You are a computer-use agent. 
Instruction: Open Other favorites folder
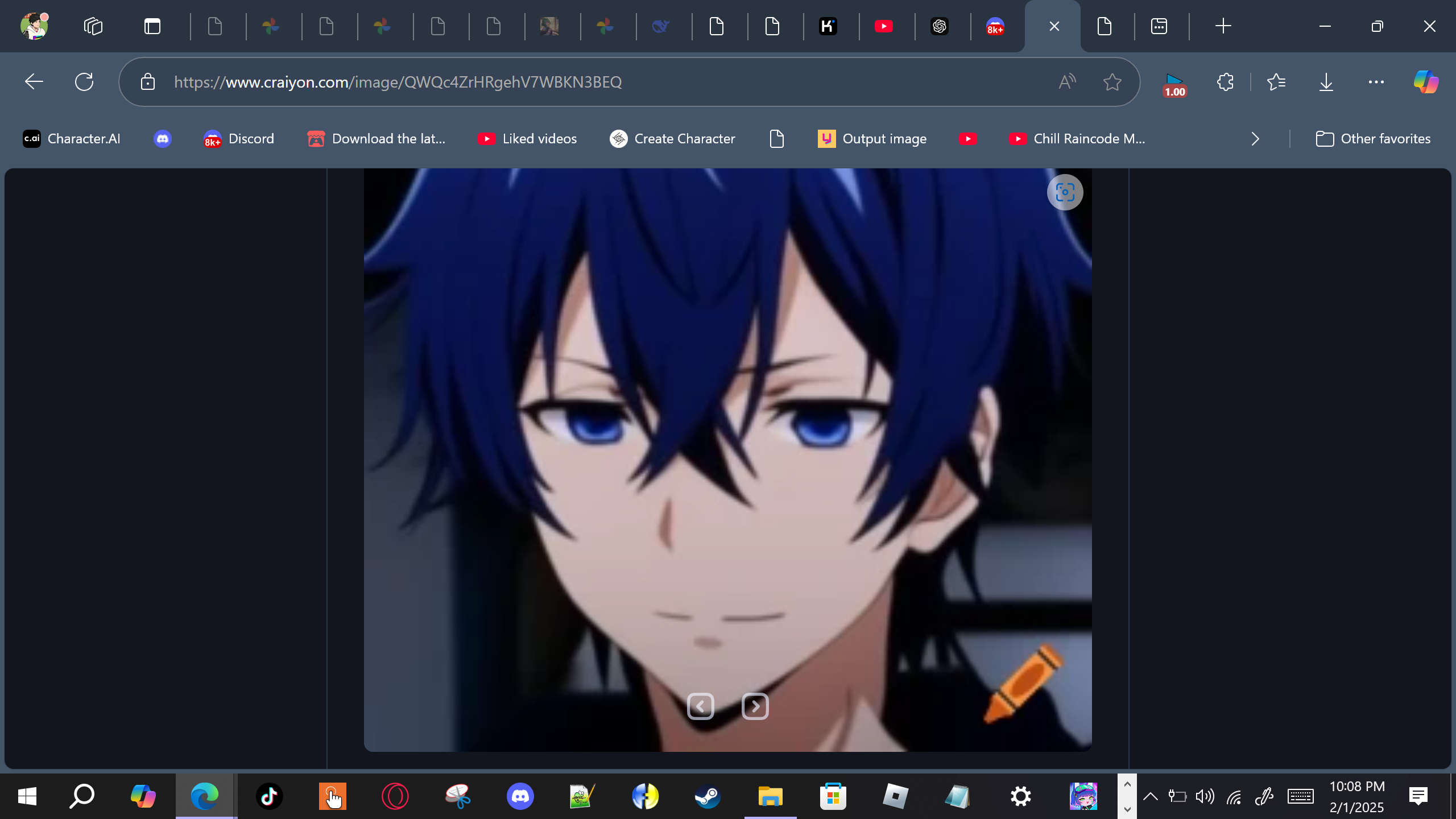click(1373, 139)
